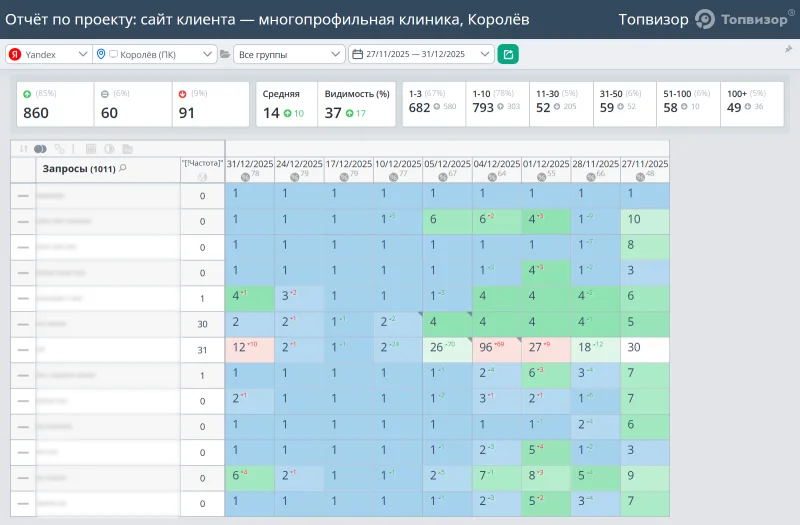Click the frequency value 30 cell
This screenshot has height=525, width=800.
(x=203, y=324)
